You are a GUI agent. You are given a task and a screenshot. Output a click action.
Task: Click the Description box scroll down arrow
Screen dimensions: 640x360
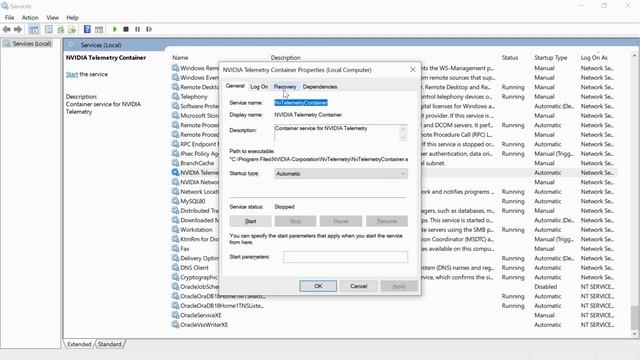403,138
